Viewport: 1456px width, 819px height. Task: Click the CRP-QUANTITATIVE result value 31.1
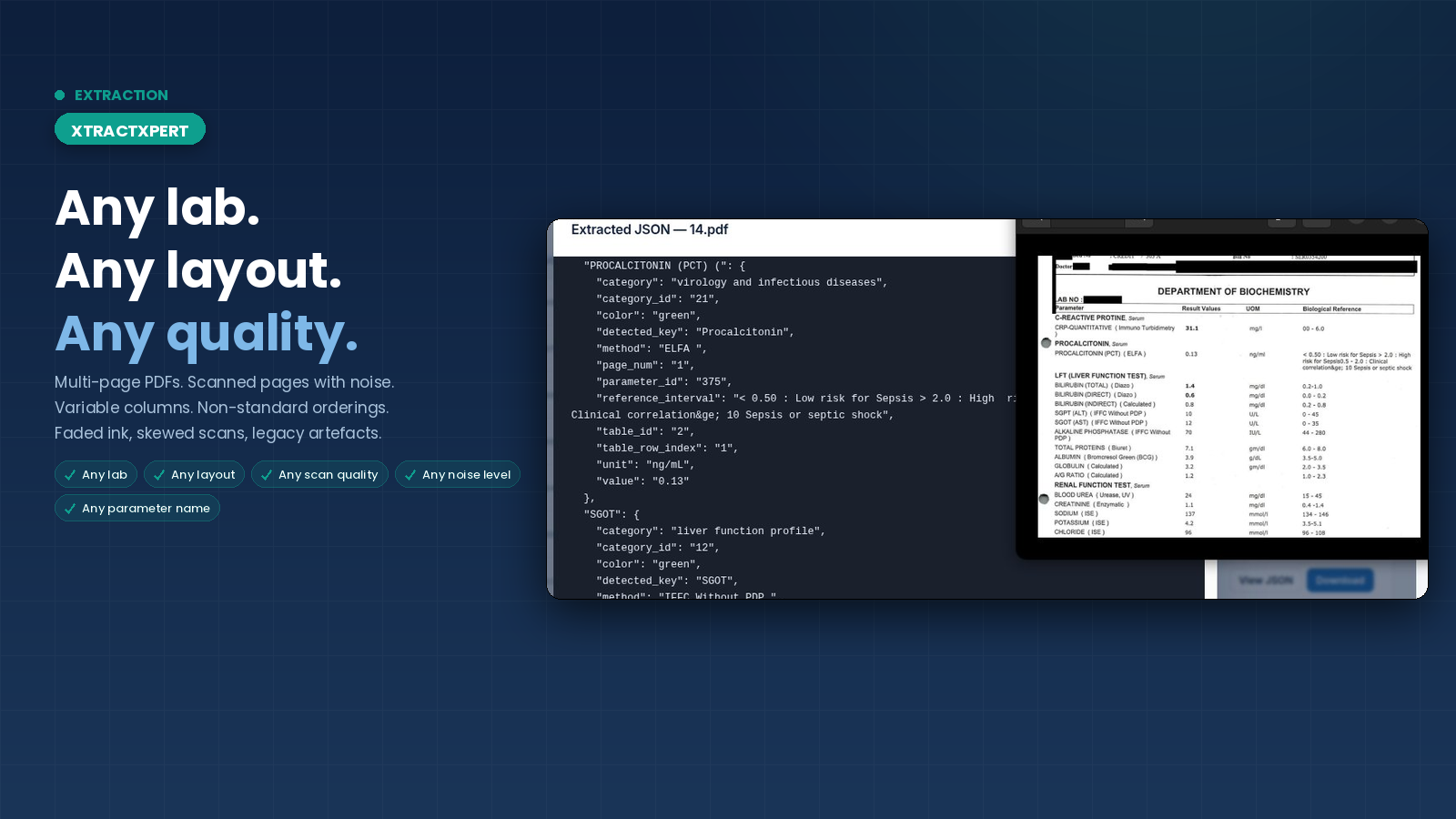[x=1192, y=328]
